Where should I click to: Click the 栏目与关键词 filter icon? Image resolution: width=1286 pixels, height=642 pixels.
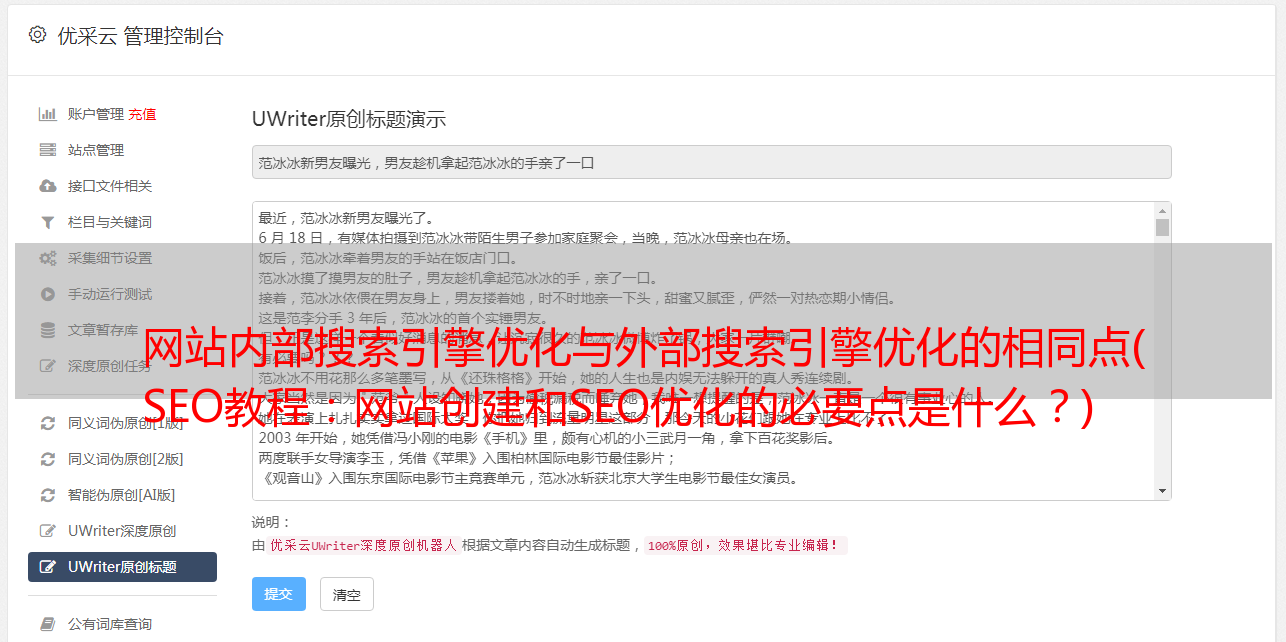click(x=47, y=222)
